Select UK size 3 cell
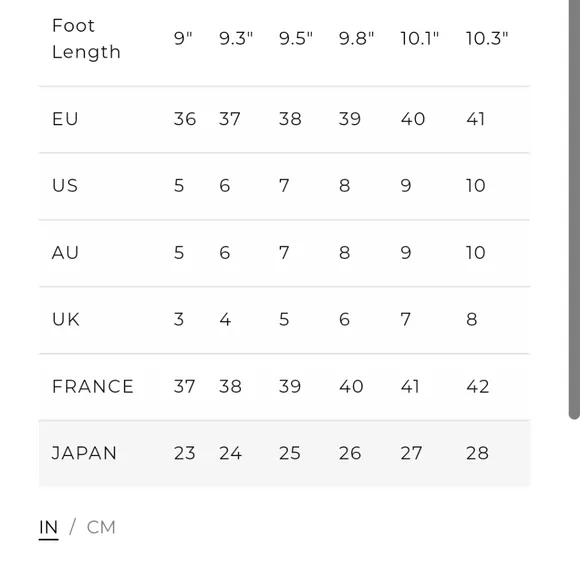 pos(179,319)
